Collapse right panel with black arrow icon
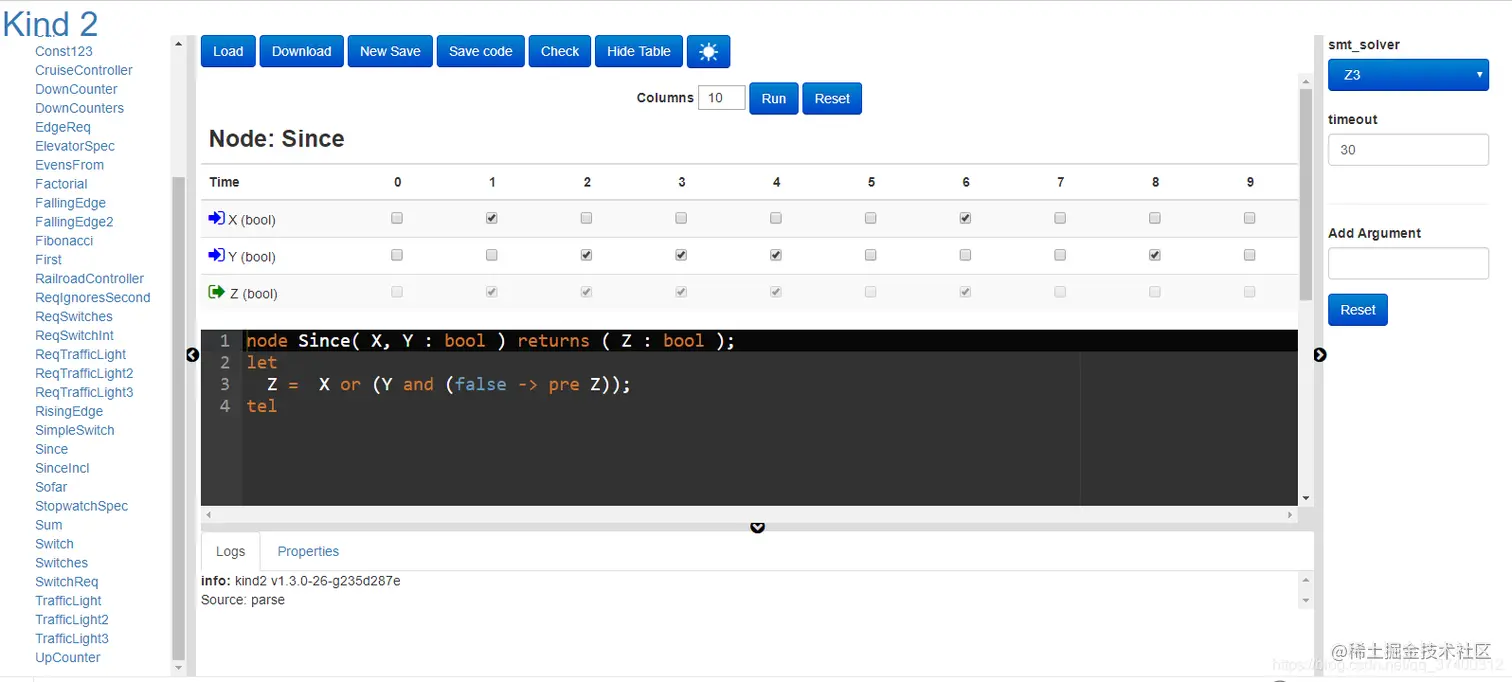The height and width of the screenshot is (682, 1512). 1319,355
